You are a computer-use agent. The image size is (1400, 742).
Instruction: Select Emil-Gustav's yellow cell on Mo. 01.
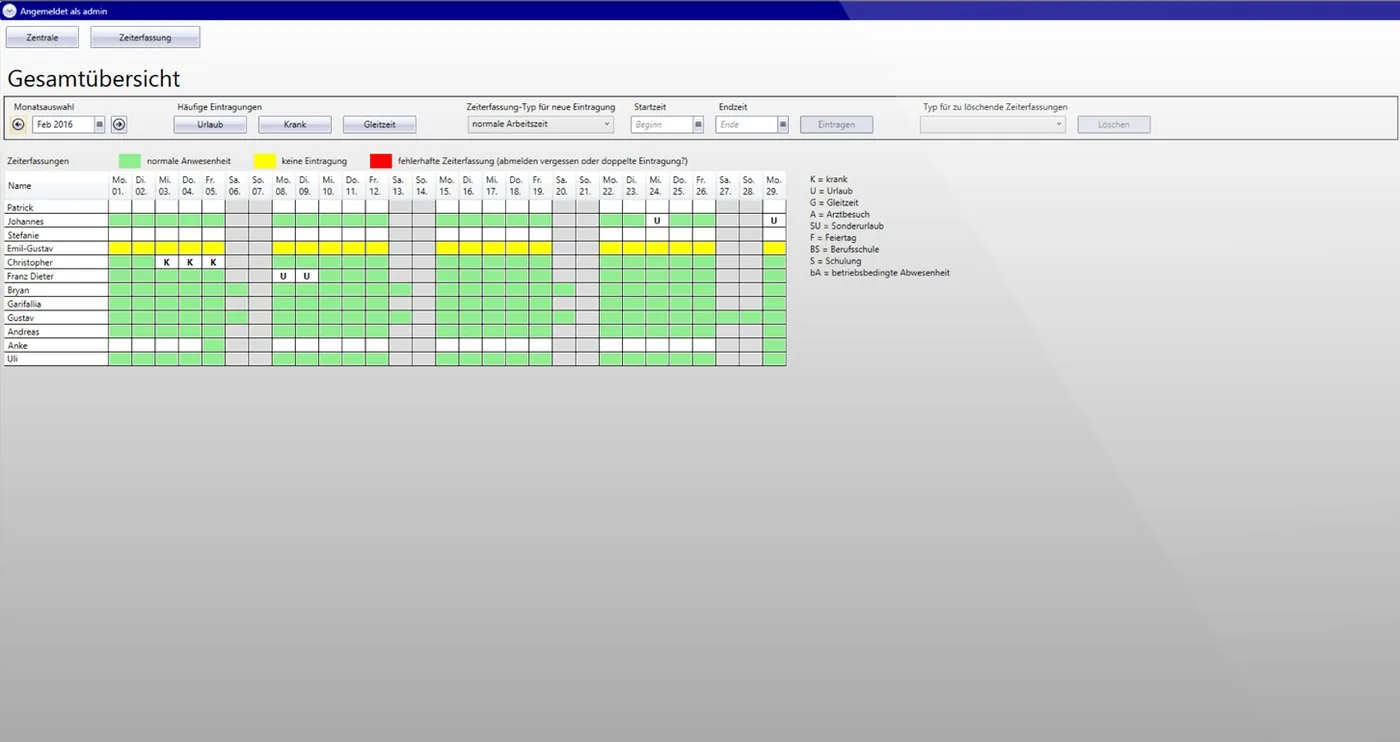click(120, 248)
